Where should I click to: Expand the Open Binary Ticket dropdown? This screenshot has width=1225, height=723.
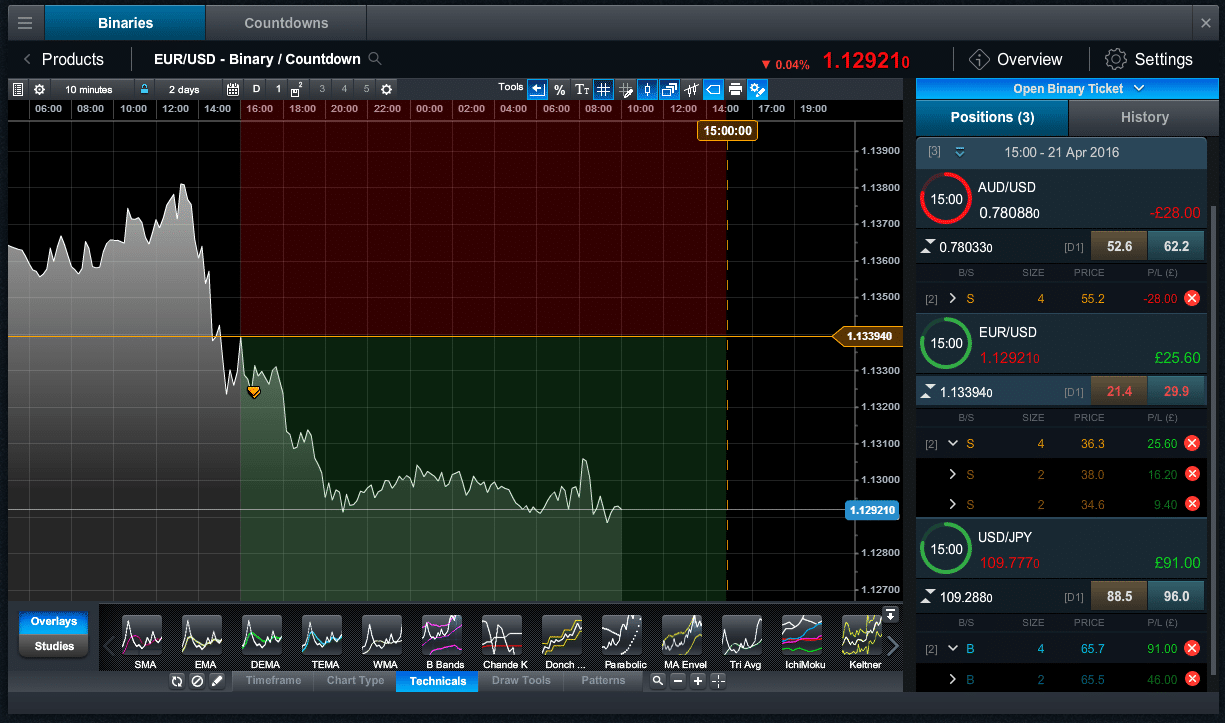coord(1068,89)
